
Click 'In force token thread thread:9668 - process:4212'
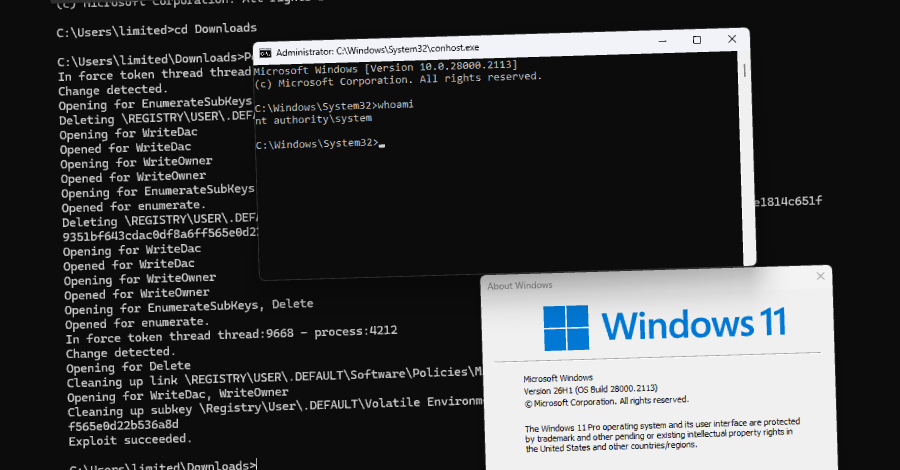click(x=231, y=334)
